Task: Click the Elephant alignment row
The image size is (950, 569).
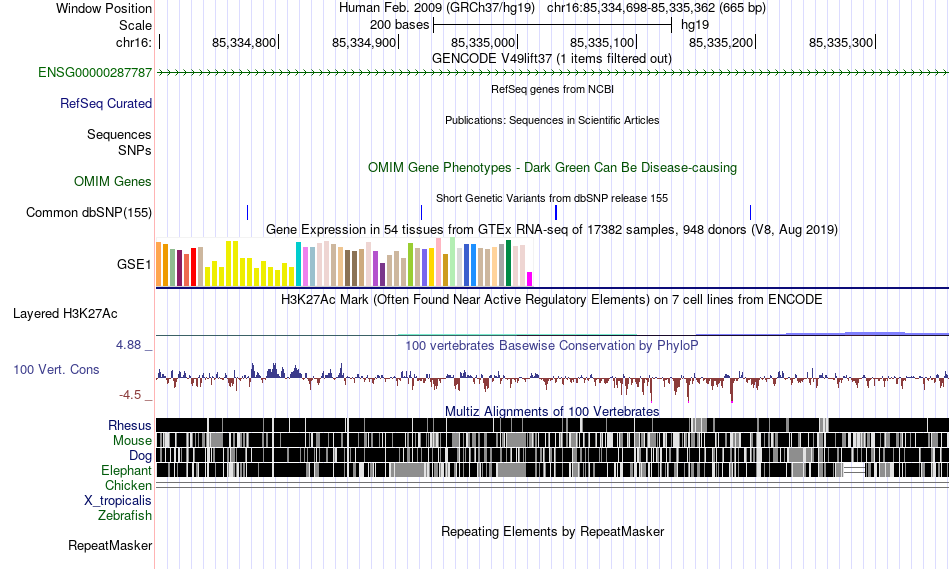Action: tap(553, 470)
